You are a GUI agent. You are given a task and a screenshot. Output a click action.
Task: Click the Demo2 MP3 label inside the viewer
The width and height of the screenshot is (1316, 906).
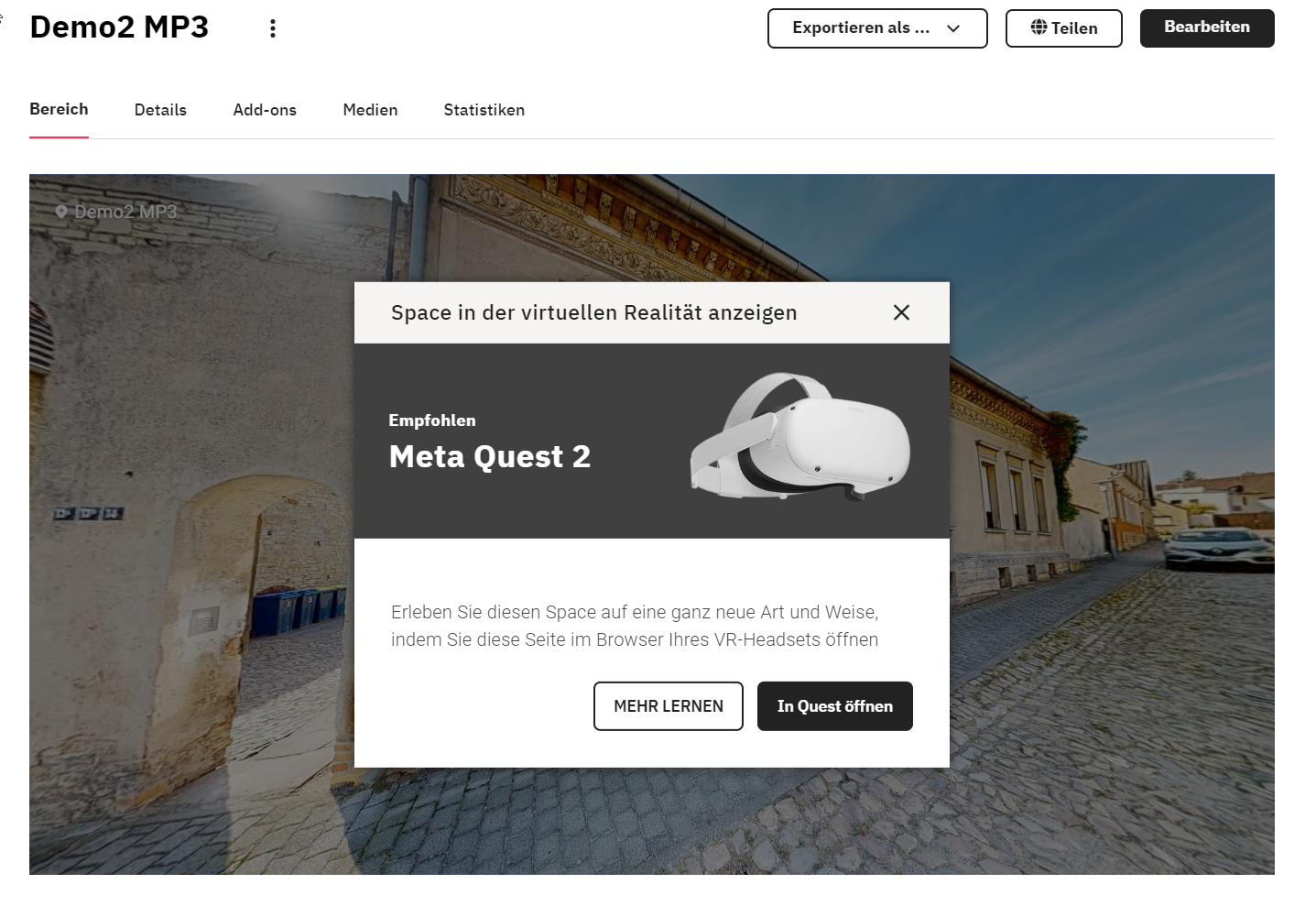[125, 212]
